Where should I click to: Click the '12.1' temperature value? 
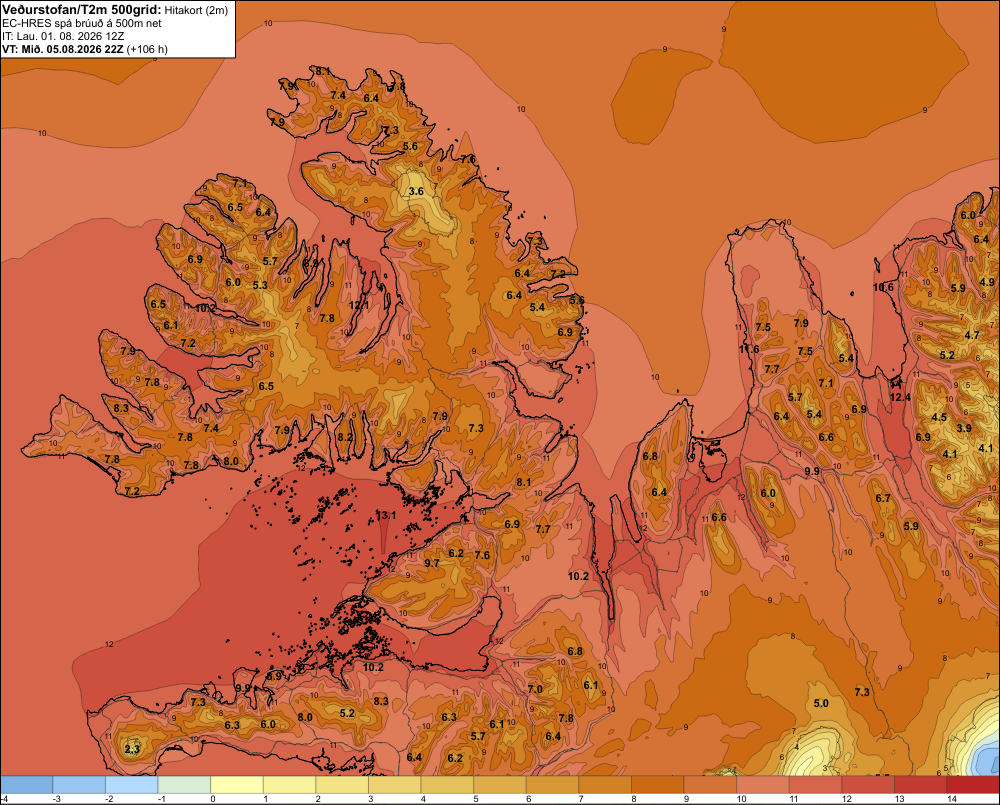click(x=359, y=305)
